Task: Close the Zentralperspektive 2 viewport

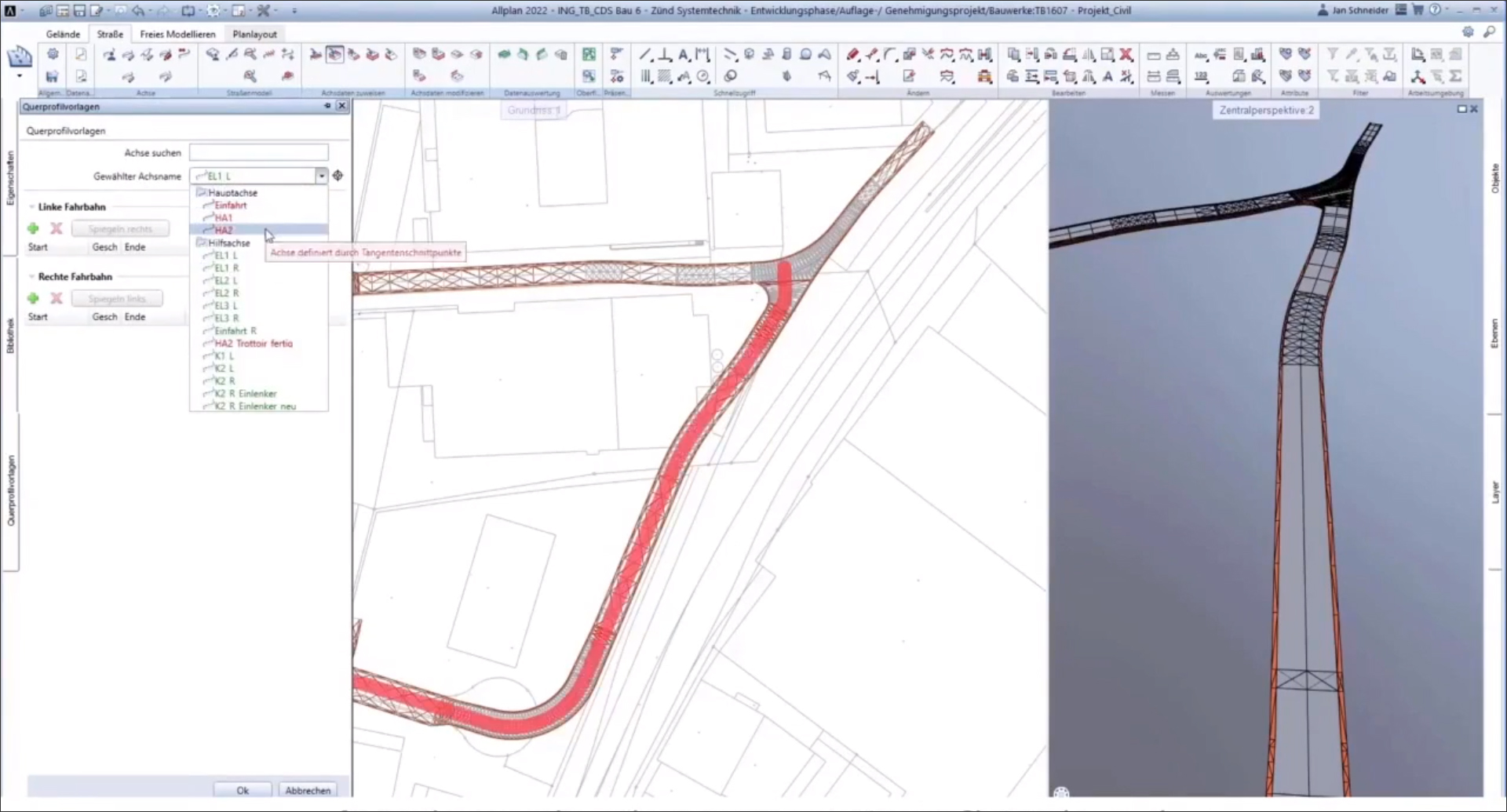Action: point(1474,109)
